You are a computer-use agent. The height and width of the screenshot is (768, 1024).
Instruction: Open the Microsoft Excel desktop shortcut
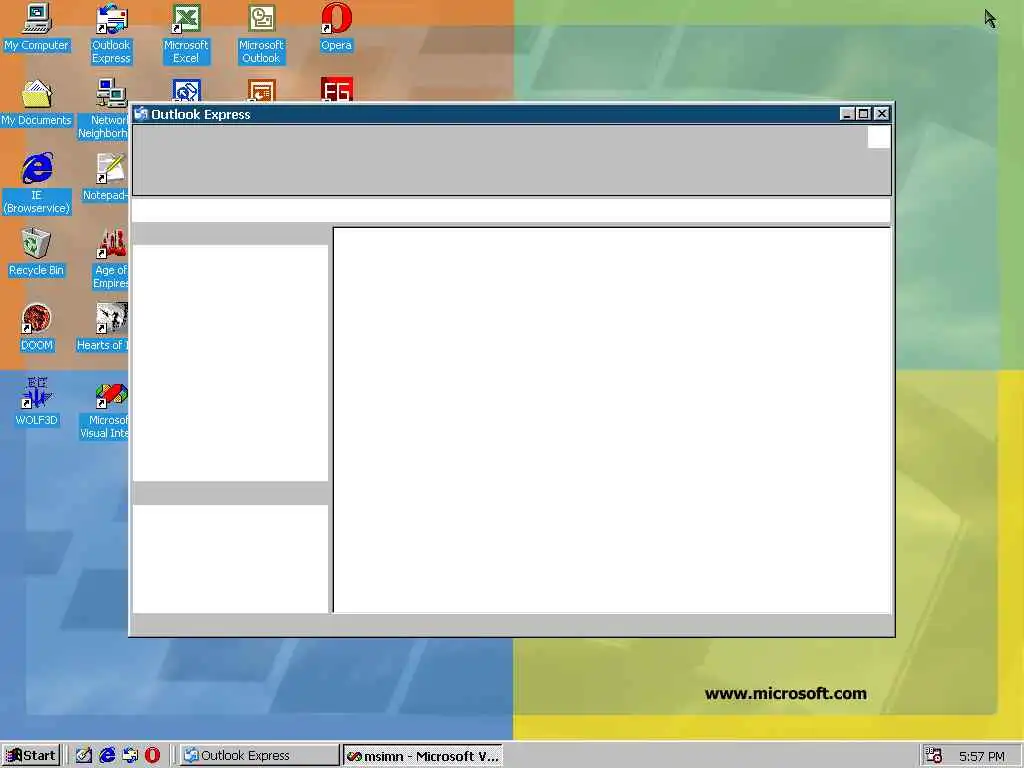[186, 34]
